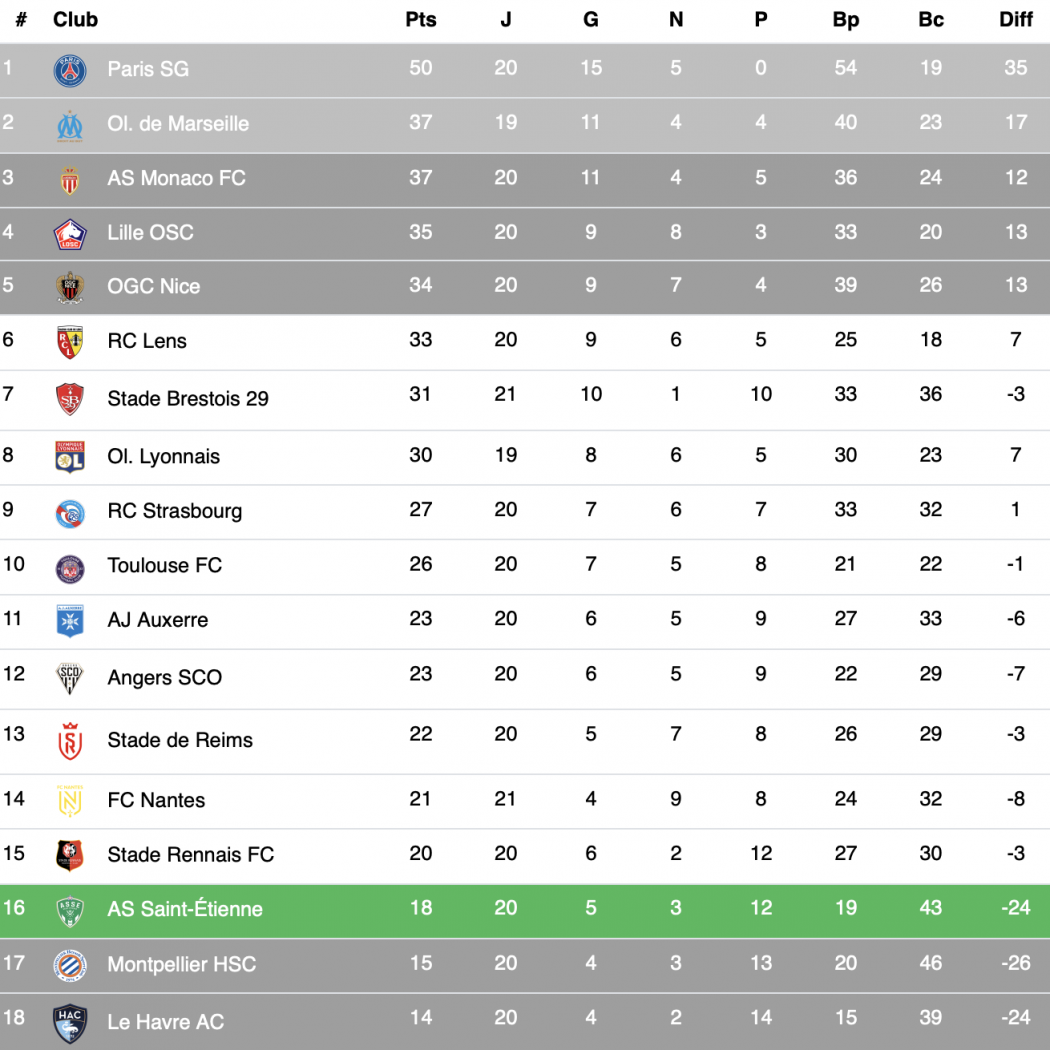Click the FC Nantes yellow crest
Viewport: 1050px width, 1050px height.
(70, 801)
